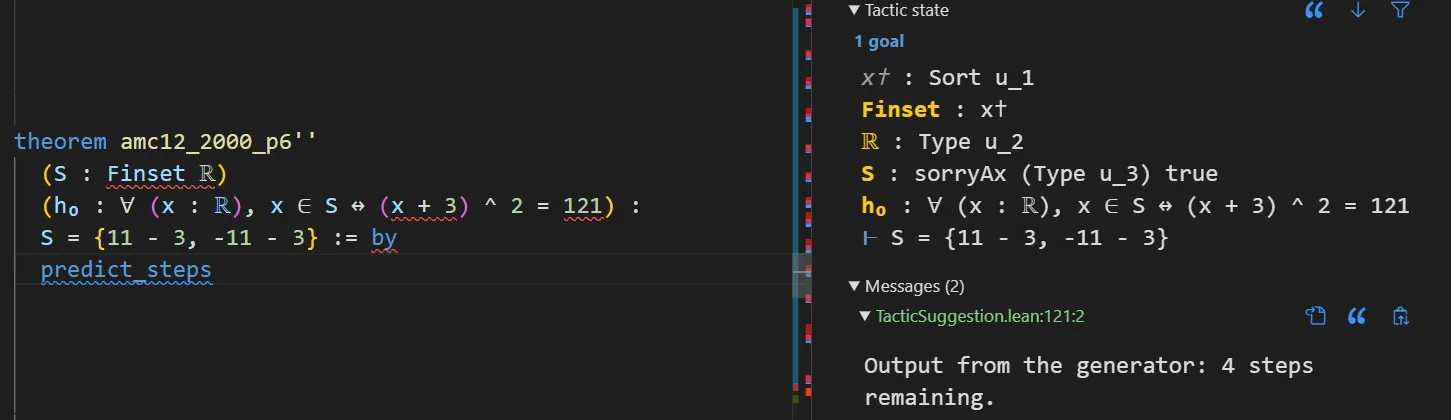Click hypothesis 'S : sorryAx (Type u_3) true'
This screenshot has height=420, width=1451.
(1040, 174)
